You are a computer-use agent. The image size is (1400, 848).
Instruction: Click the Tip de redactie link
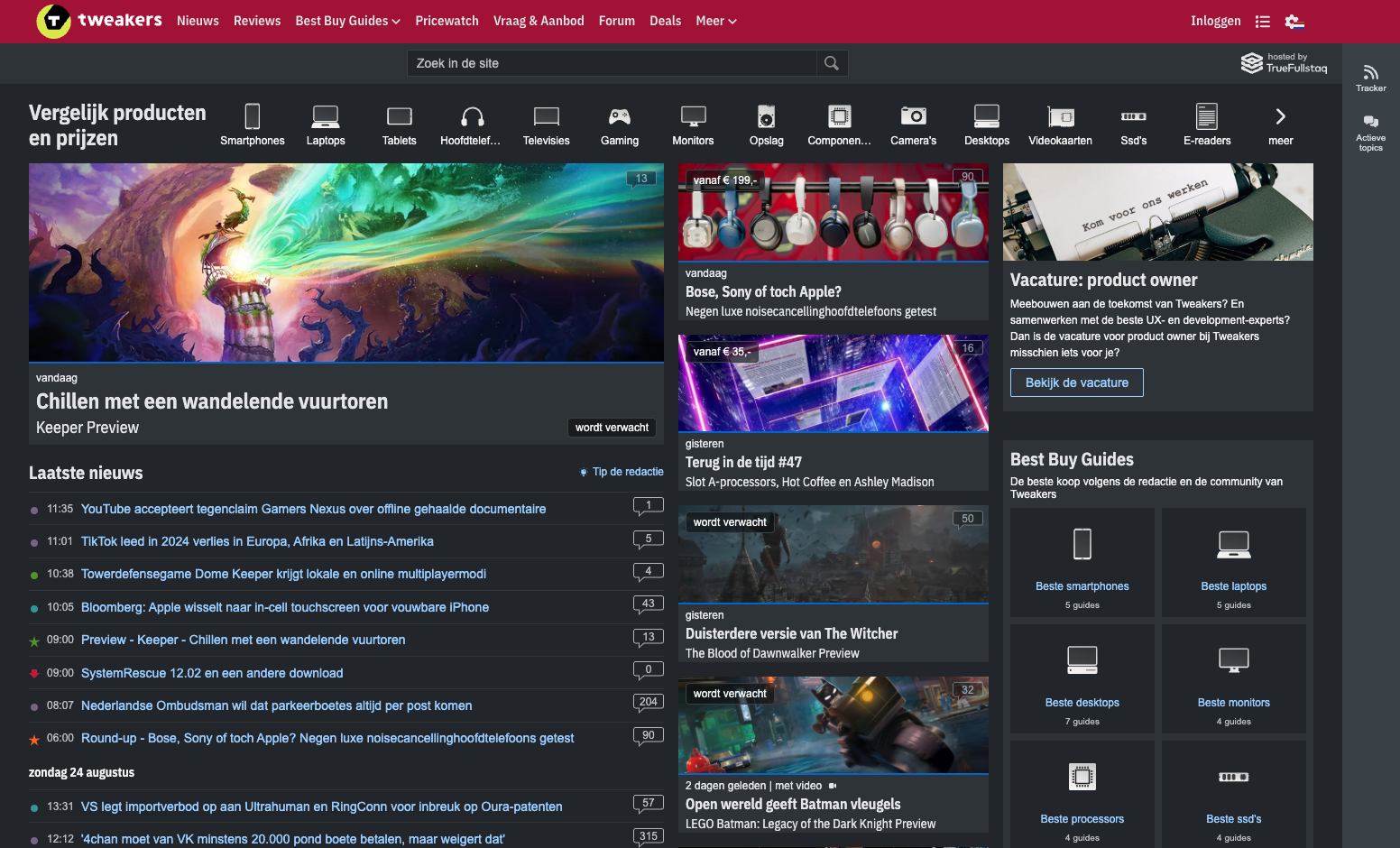click(x=622, y=472)
